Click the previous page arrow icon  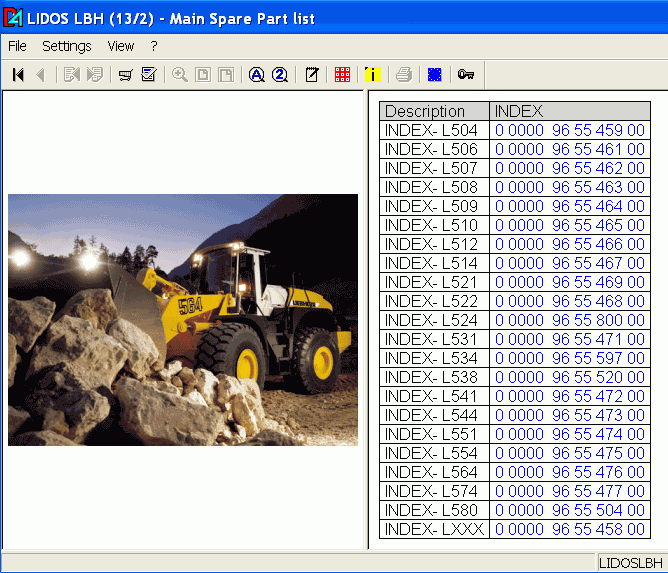(41, 75)
